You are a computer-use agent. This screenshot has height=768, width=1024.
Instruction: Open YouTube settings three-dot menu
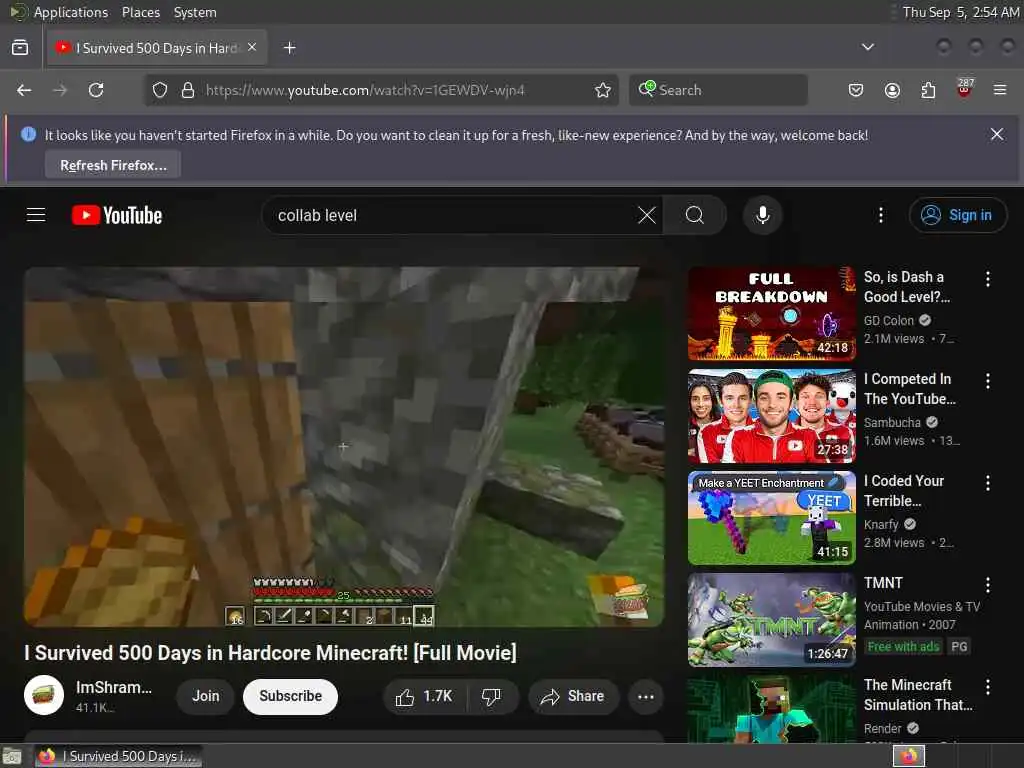[881, 215]
